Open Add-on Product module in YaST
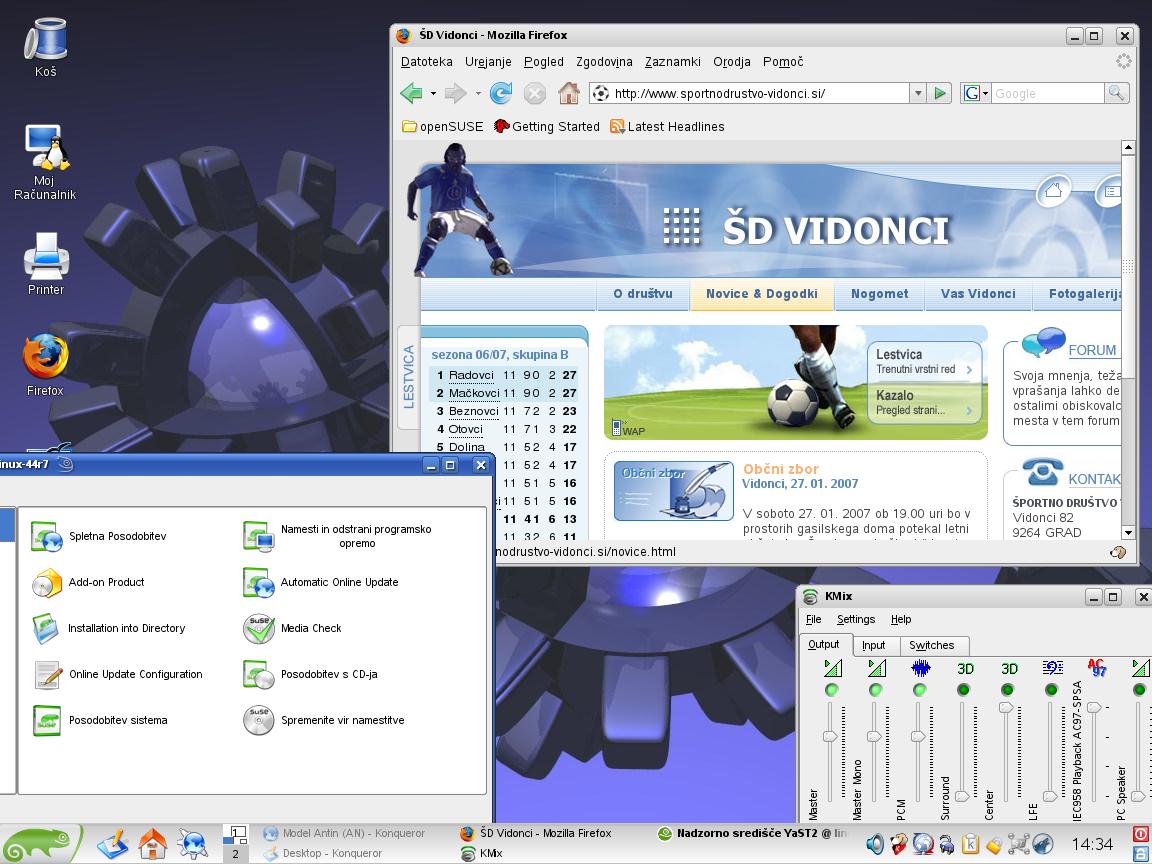Screen dimensions: 1152x864 [x=87, y=583]
